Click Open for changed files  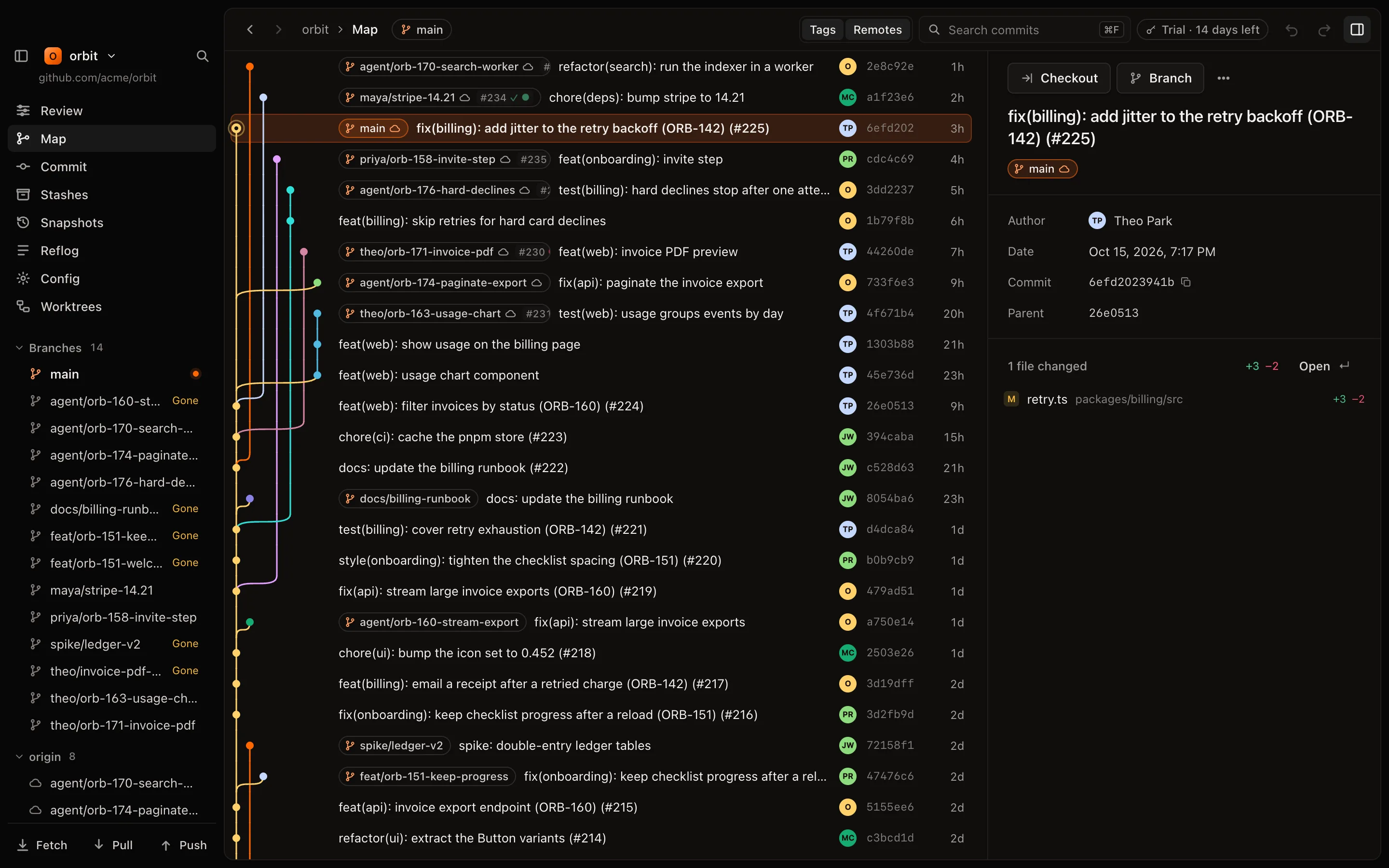[1323, 366]
